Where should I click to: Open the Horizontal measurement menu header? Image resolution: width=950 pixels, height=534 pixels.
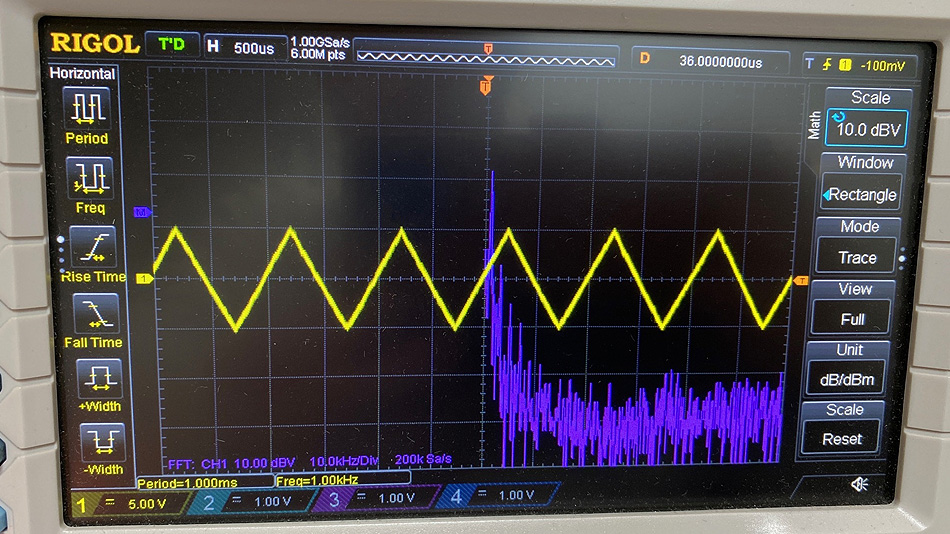(83, 73)
